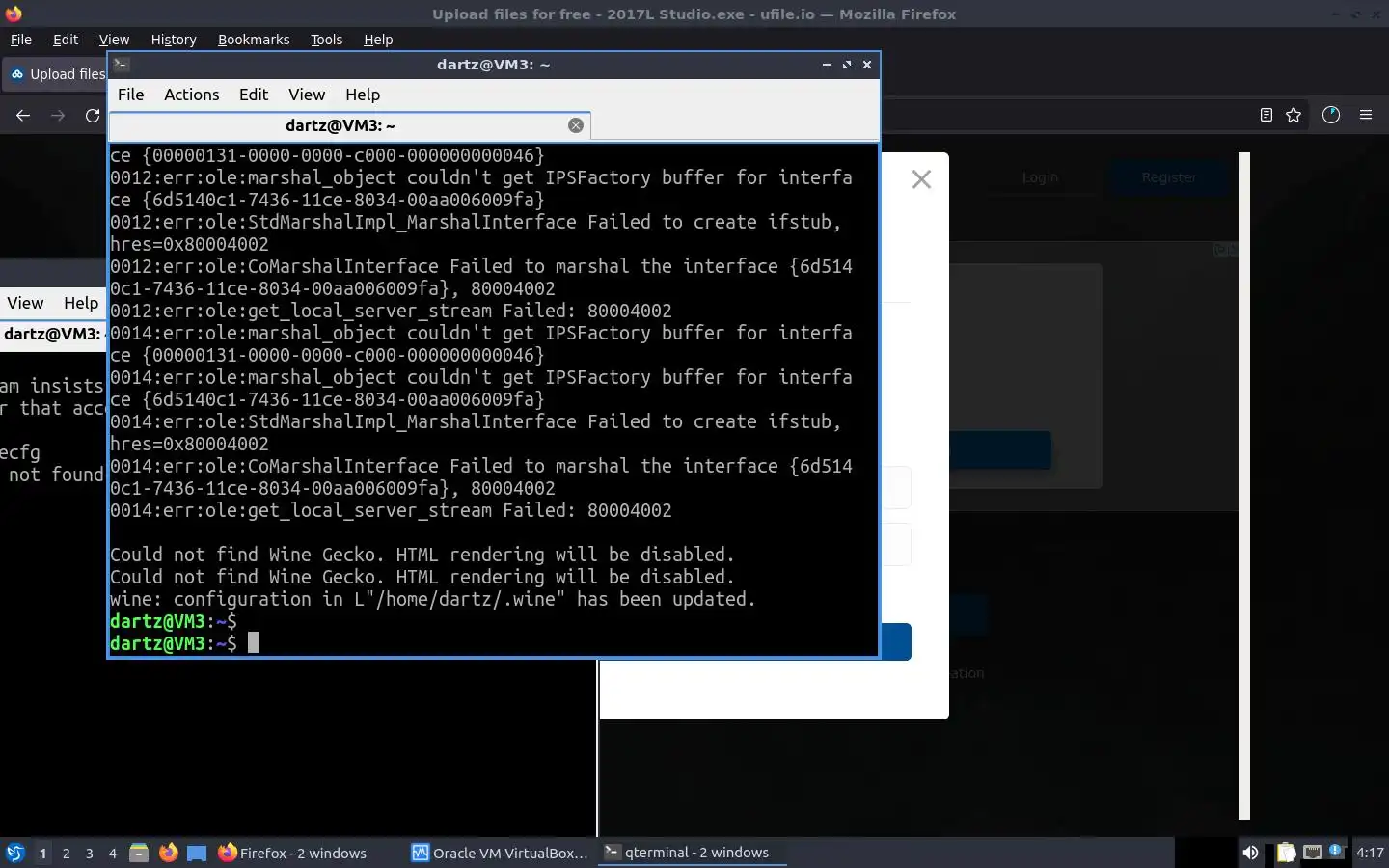Image resolution: width=1389 pixels, height=868 pixels.
Task: Switch to workspace 2 in the pager
Action: click(66, 853)
